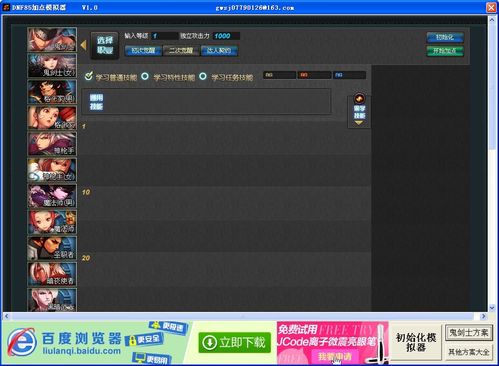Click the 输入等级 level input field
499x366 pixels.
164,36
